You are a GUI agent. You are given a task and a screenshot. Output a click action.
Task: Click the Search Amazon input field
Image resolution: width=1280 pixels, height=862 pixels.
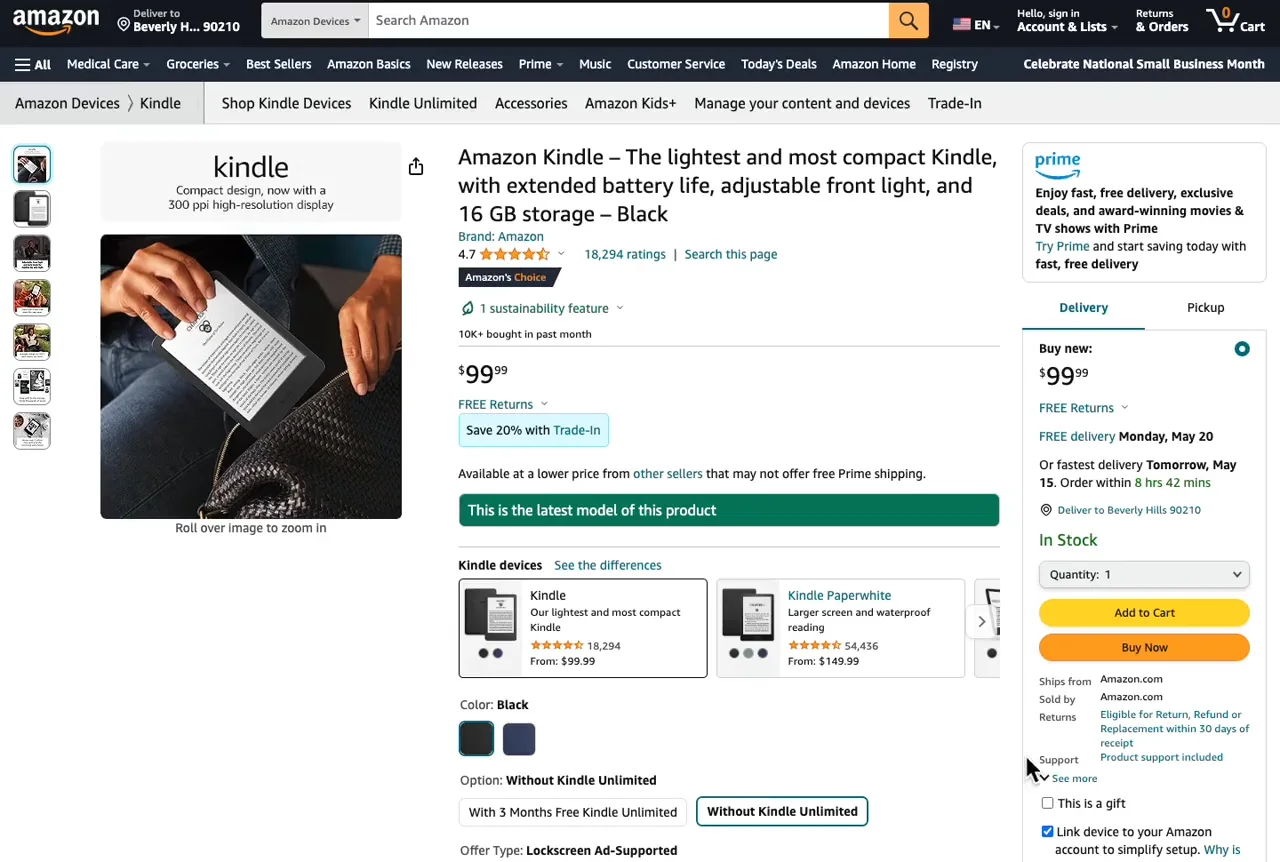coord(628,20)
